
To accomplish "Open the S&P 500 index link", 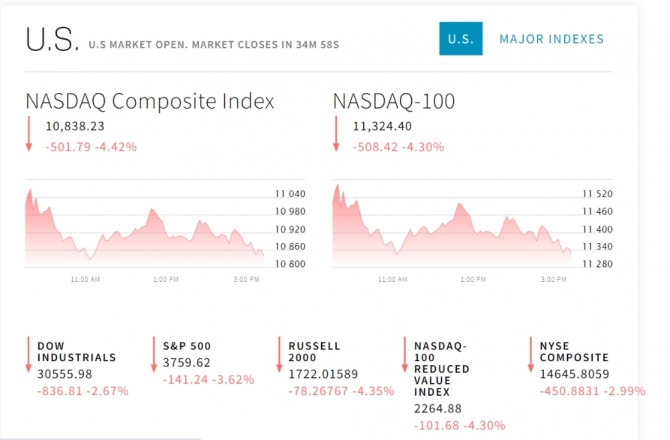I will click(187, 346).
